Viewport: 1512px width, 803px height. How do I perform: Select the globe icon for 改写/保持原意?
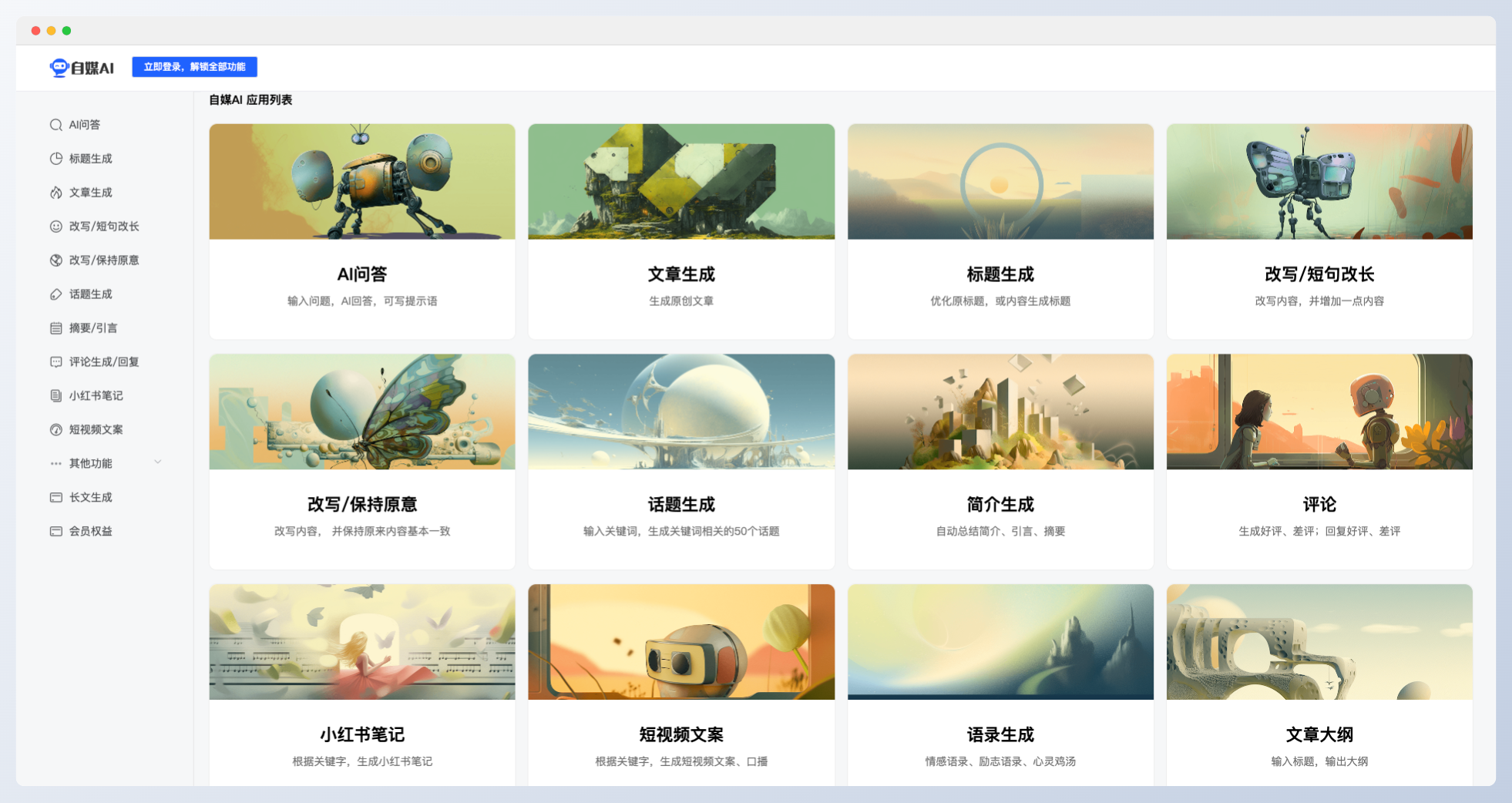pos(55,260)
